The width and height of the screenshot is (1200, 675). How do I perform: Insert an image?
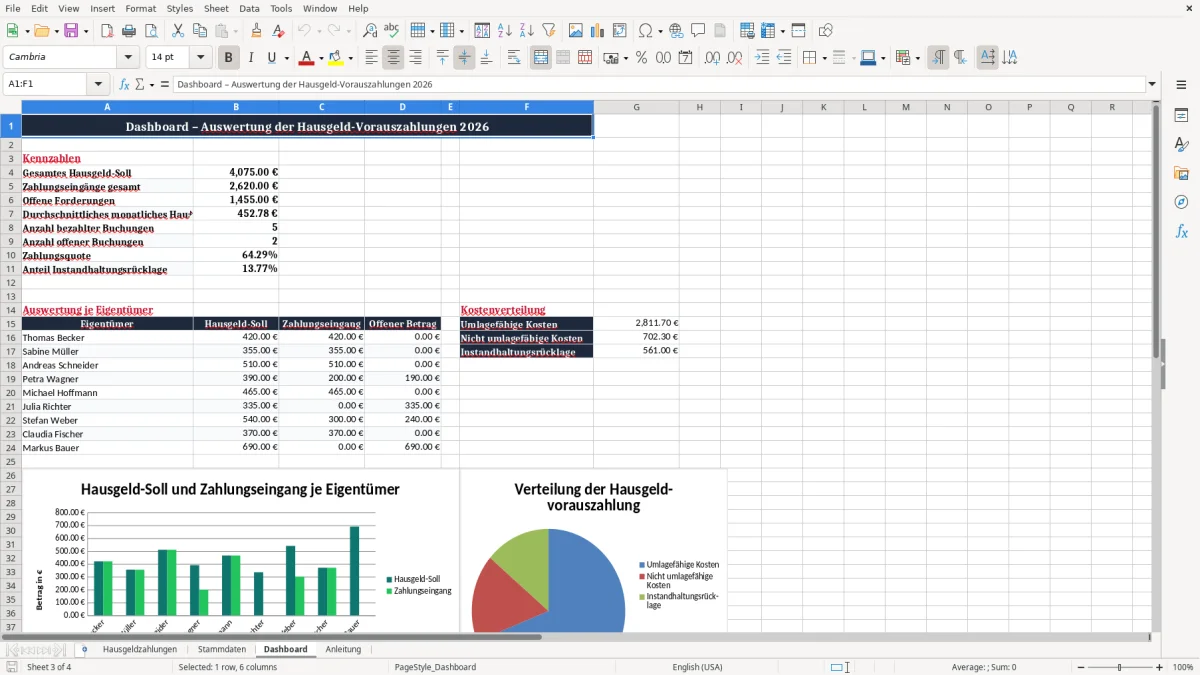click(576, 30)
